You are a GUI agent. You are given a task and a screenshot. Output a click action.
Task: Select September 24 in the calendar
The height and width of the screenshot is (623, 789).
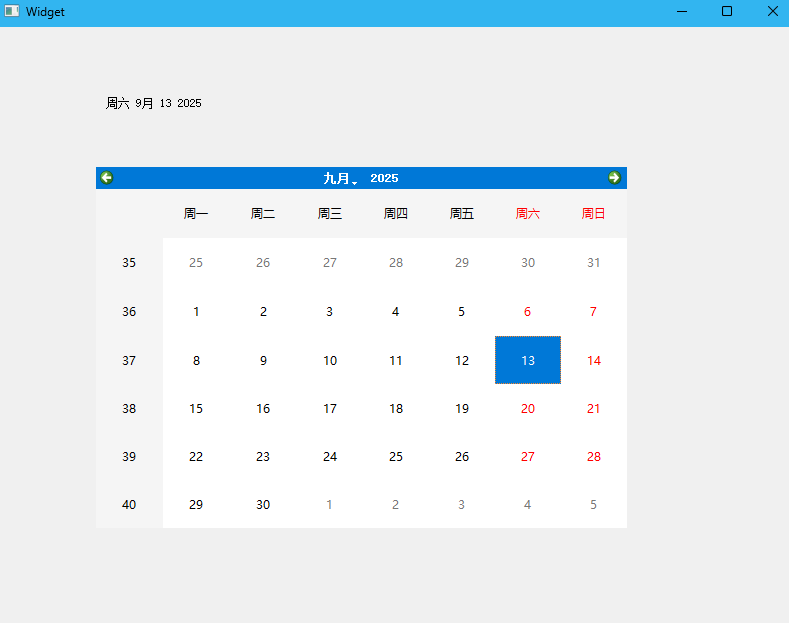330,456
